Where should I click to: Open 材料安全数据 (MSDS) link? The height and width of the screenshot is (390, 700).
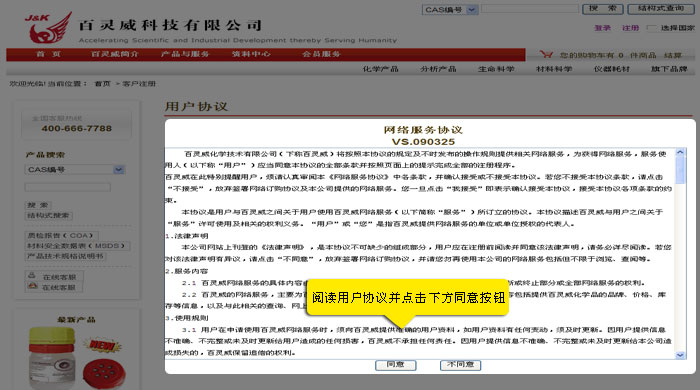pyautogui.click(x=78, y=245)
